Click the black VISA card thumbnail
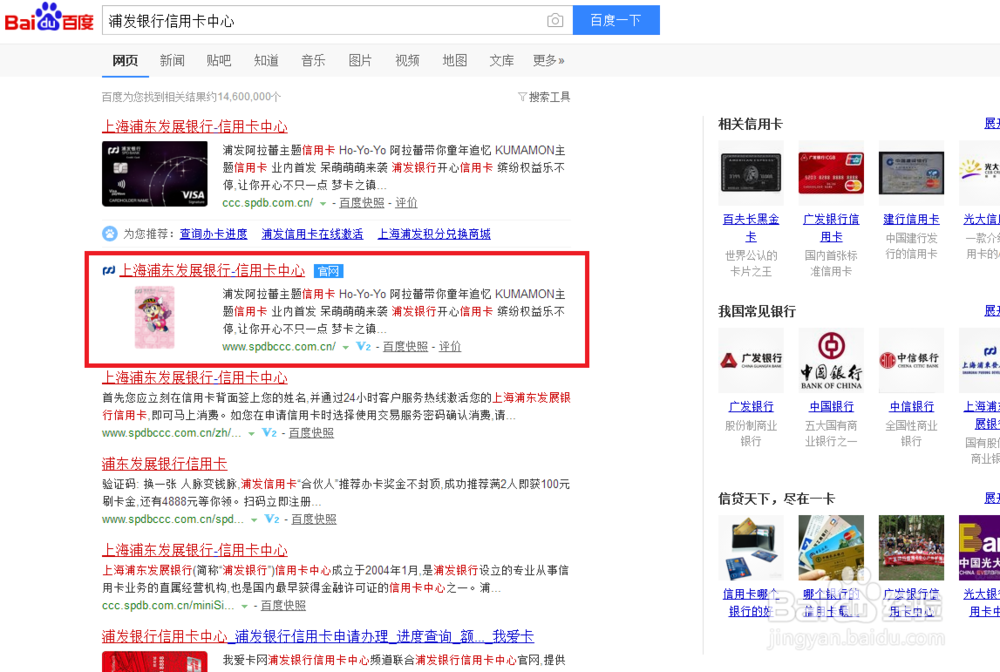Image resolution: width=1000 pixels, height=672 pixels. [155, 173]
